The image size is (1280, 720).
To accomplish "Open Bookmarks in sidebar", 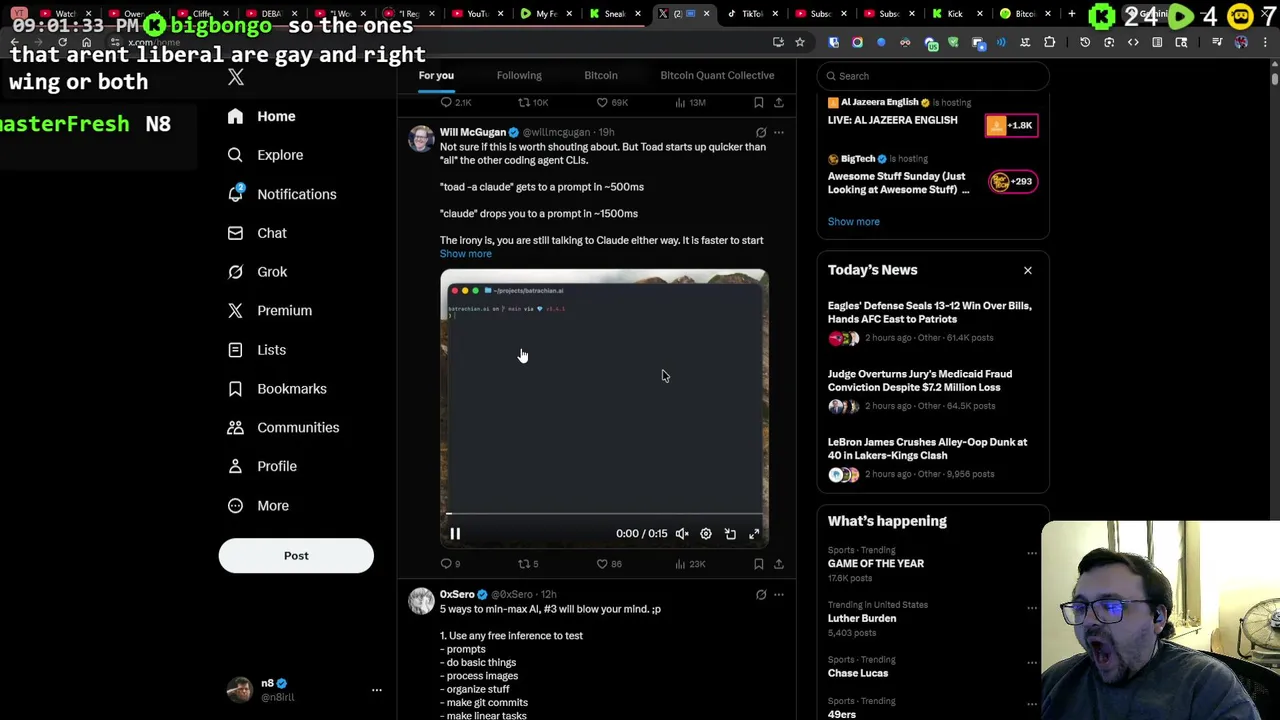I will 278,389.
